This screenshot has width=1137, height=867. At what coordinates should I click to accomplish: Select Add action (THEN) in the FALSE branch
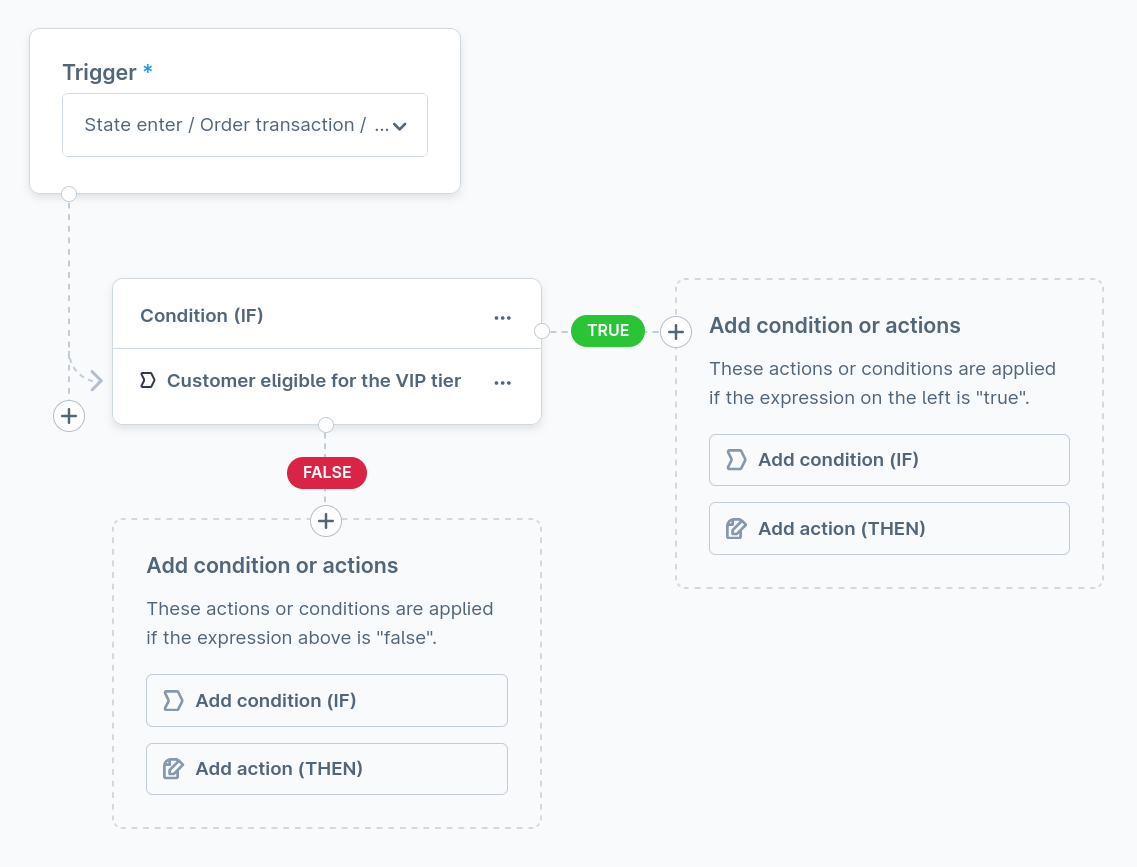coord(327,768)
